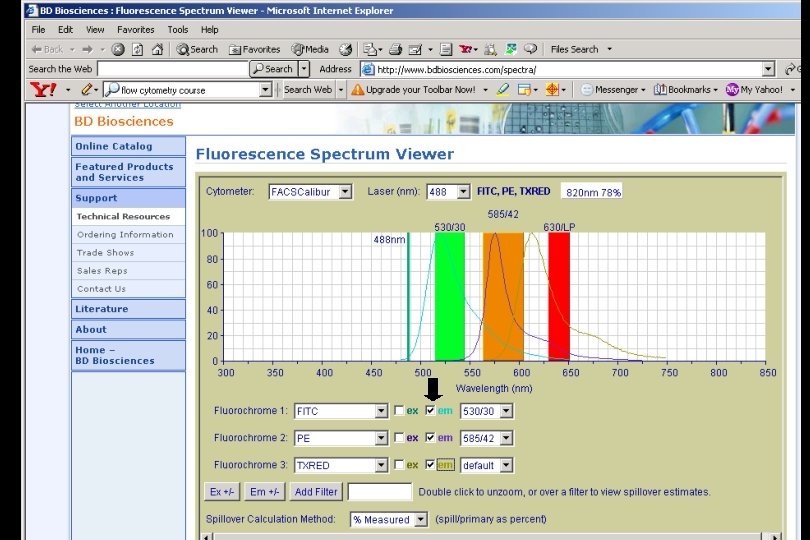Image resolution: width=810 pixels, height=540 pixels.
Task: Open Fluorochrome 1 FITC dropdown
Action: [341, 411]
